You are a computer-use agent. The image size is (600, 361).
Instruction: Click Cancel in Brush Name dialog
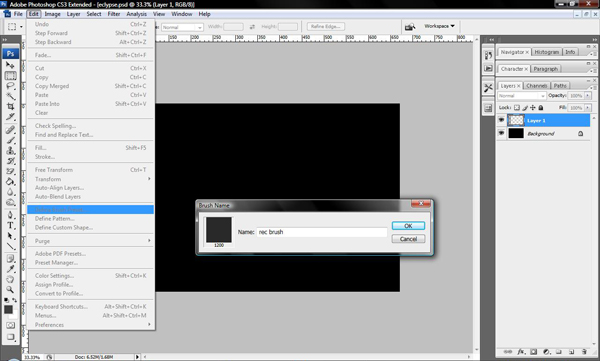coord(408,239)
